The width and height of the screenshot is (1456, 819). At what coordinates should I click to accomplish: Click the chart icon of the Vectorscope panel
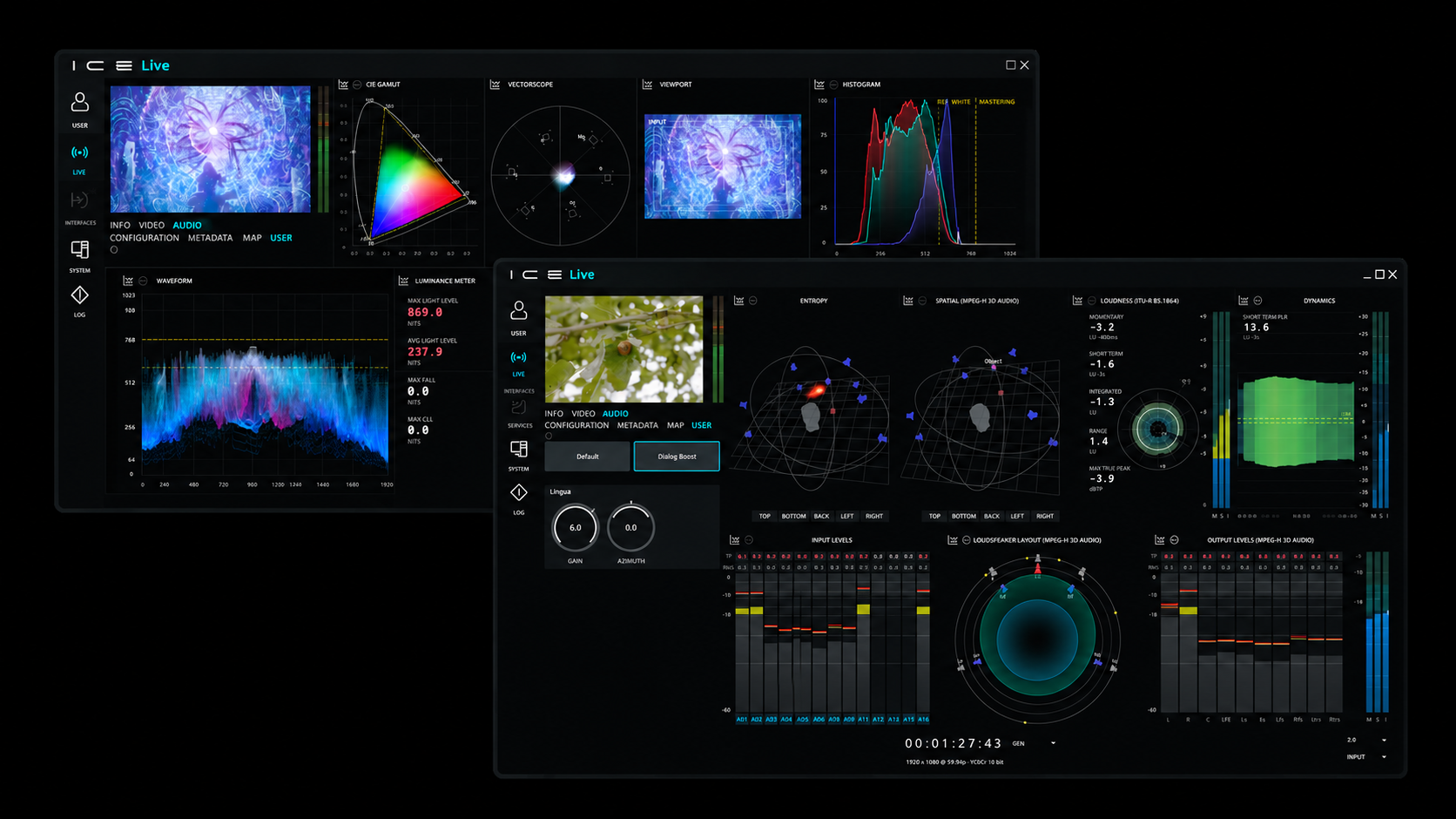[x=495, y=85]
